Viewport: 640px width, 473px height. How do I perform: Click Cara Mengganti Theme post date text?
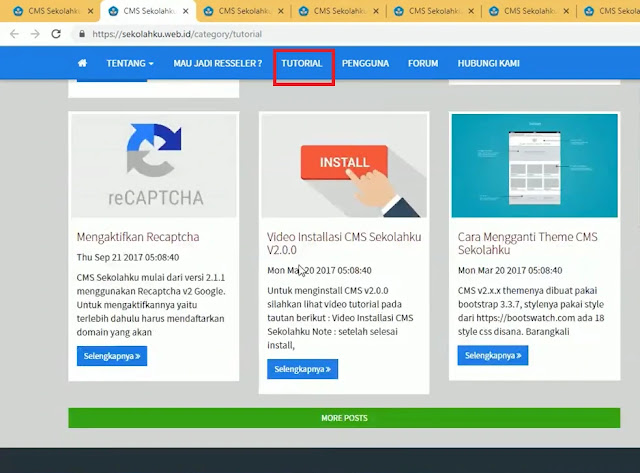pos(510,271)
